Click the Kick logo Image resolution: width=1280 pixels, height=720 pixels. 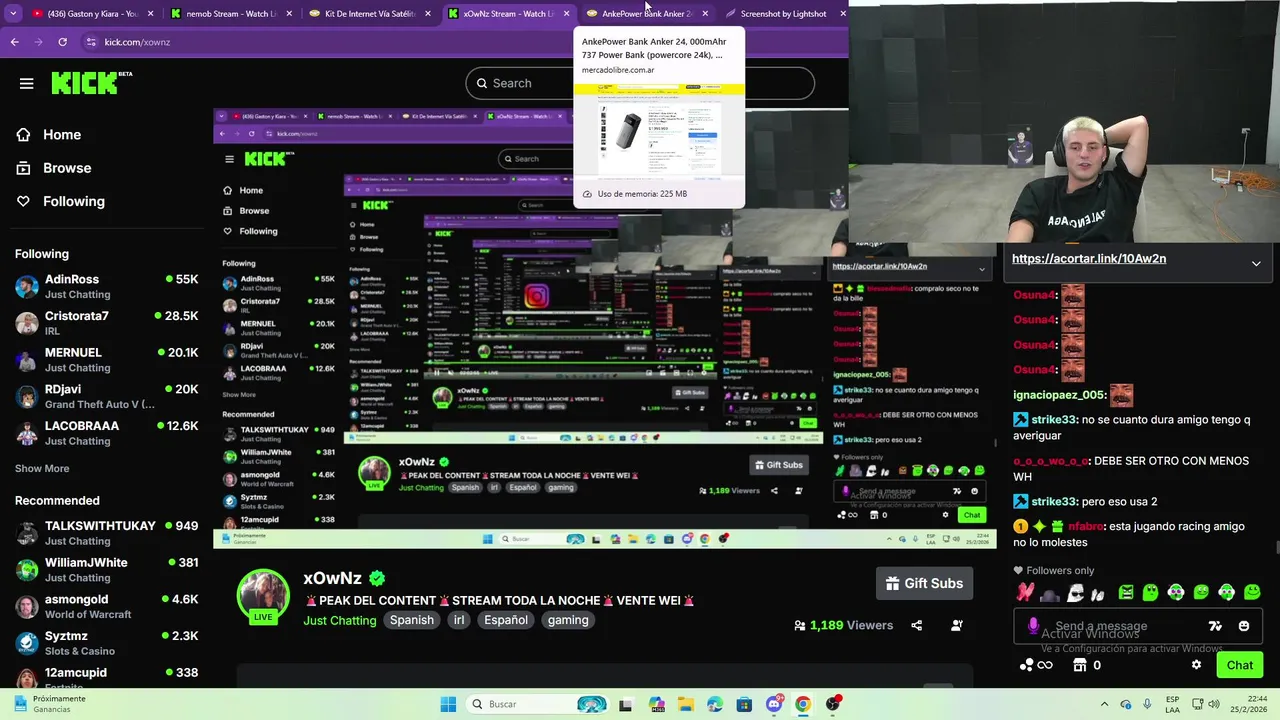tap(91, 83)
